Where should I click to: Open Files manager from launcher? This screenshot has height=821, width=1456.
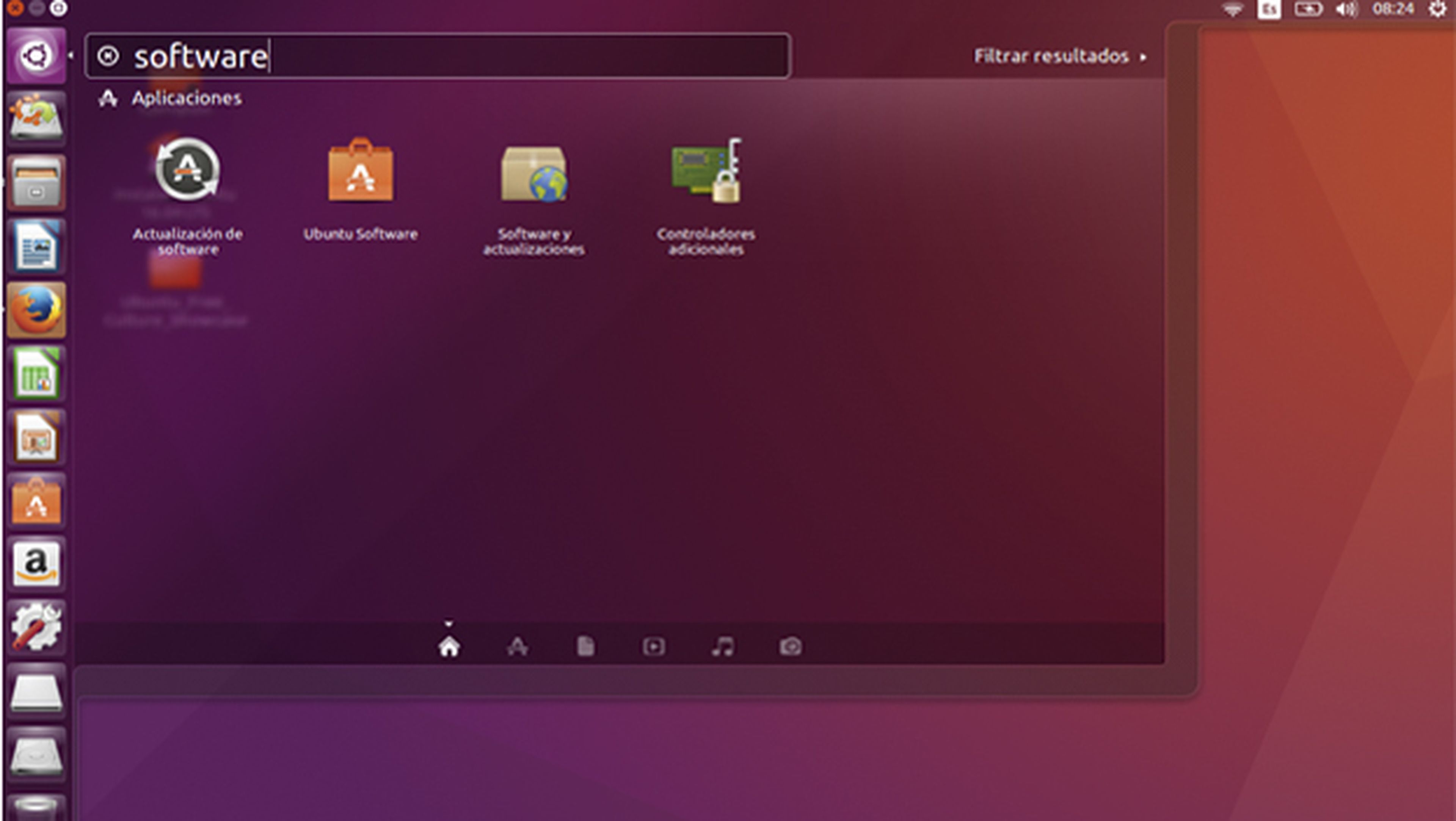click(x=36, y=182)
